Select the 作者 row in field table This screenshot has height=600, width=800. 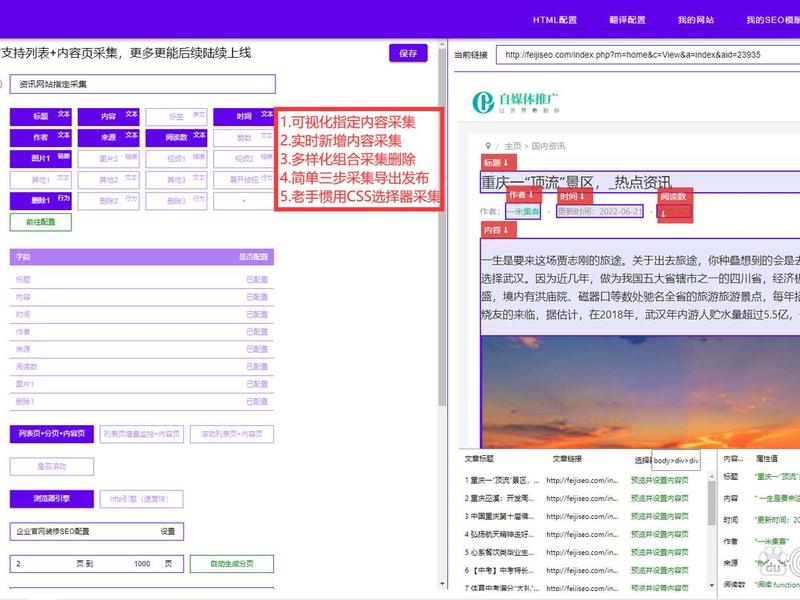coord(142,332)
